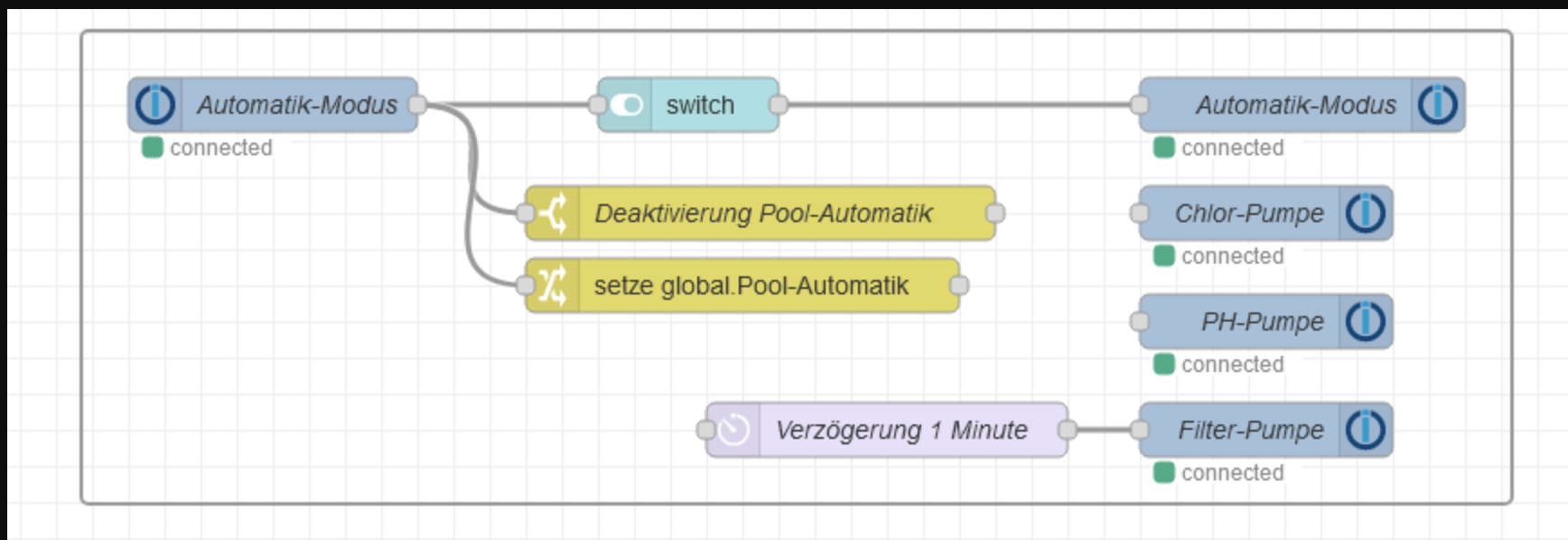Click input port of Chlor-Pumpe node
The height and width of the screenshot is (540, 1568).
pyautogui.click(x=1140, y=213)
